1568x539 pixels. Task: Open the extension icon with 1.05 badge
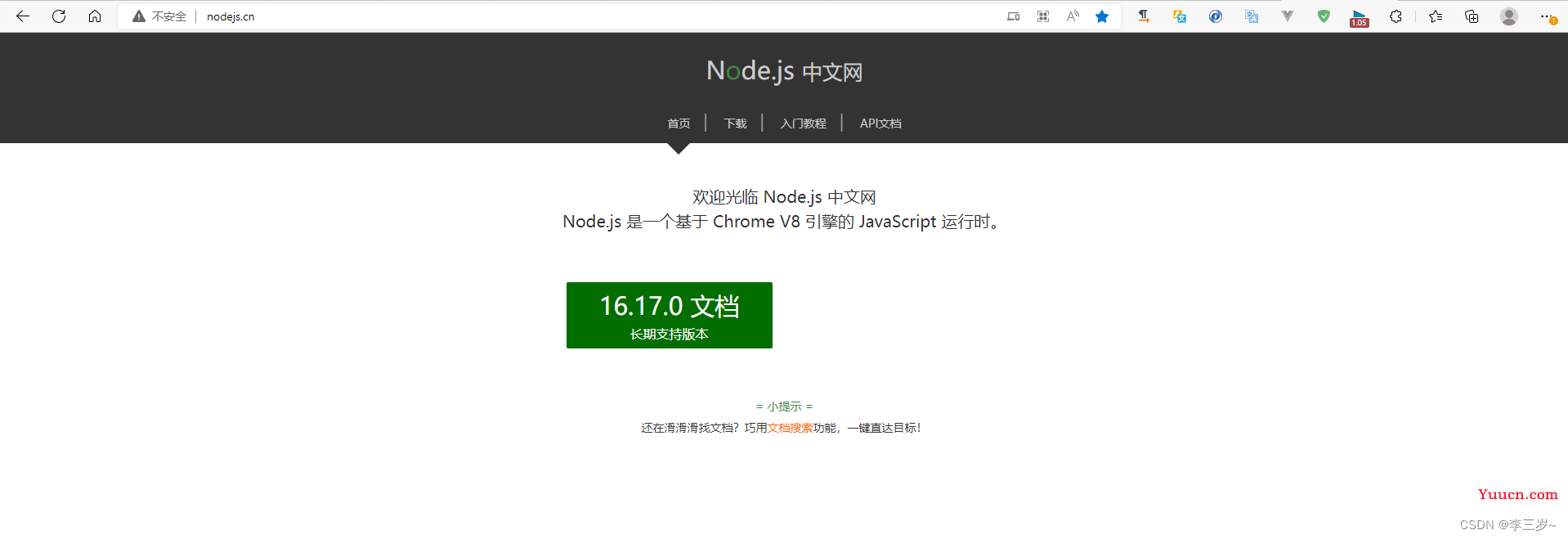(x=1360, y=18)
